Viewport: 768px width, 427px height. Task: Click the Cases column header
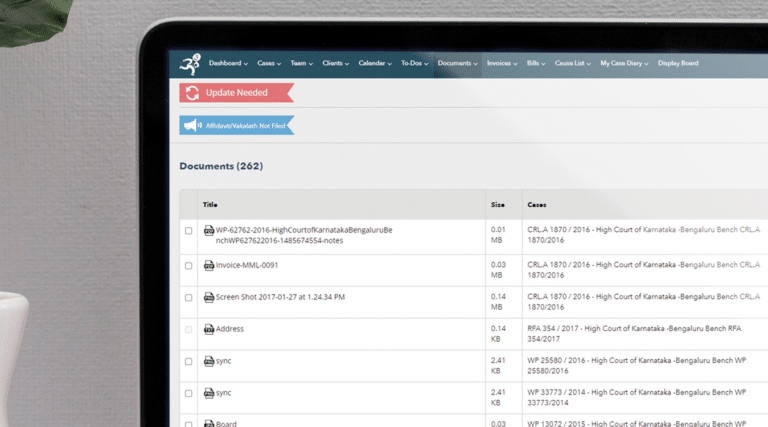coord(537,205)
